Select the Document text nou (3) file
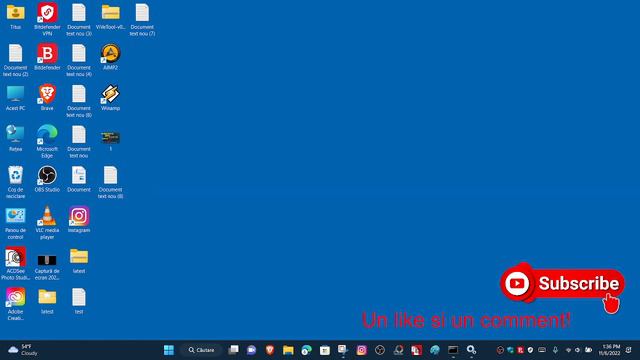The image size is (640, 360). [x=79, y=19]
